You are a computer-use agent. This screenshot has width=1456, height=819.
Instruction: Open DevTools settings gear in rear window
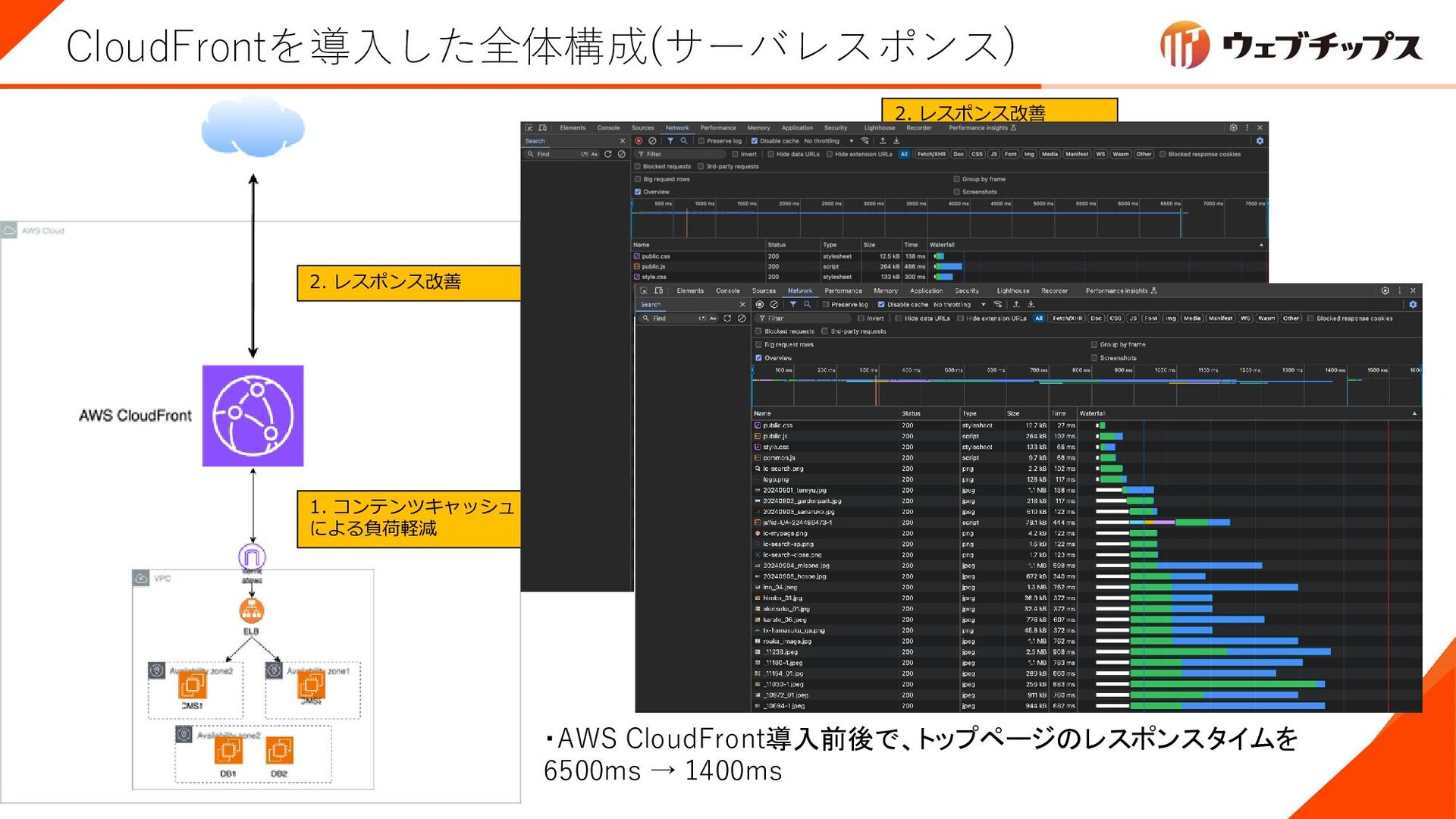[1233, 128]
